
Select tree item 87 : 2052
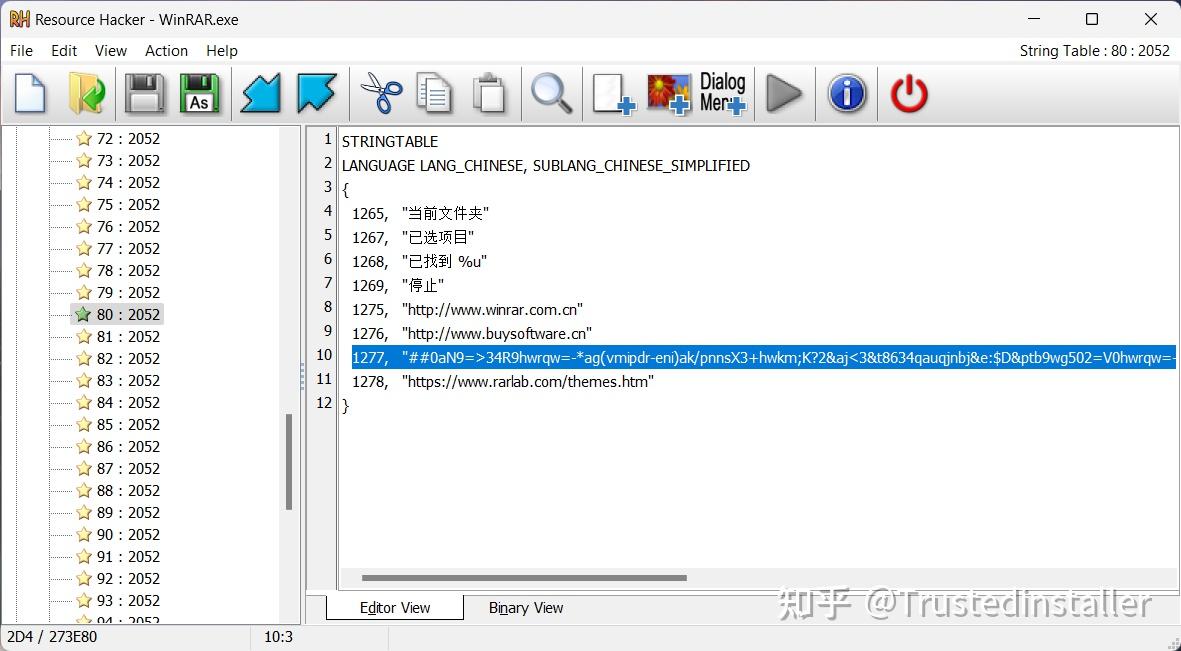coord(128,468)
